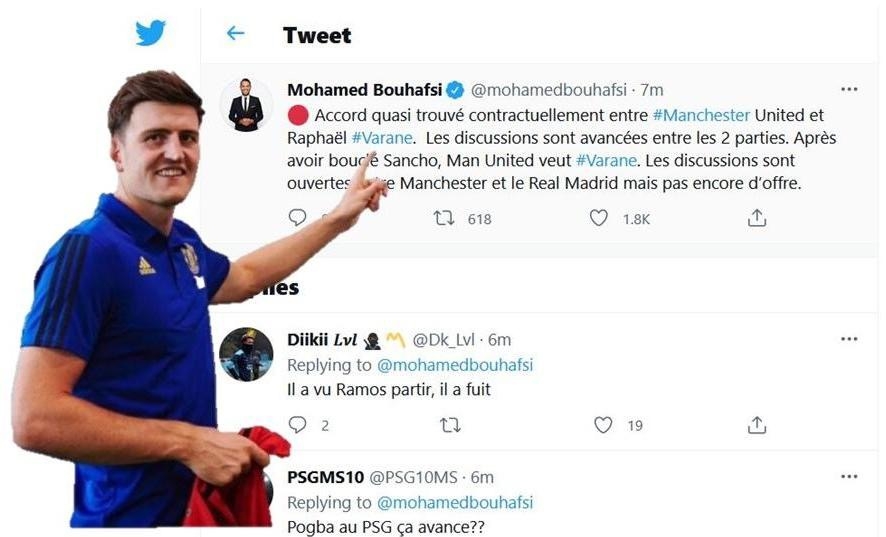Open Diikii Lvl's profile avatar
The image size is (886, 537).
pyautogui.click(x=246, y=354)
